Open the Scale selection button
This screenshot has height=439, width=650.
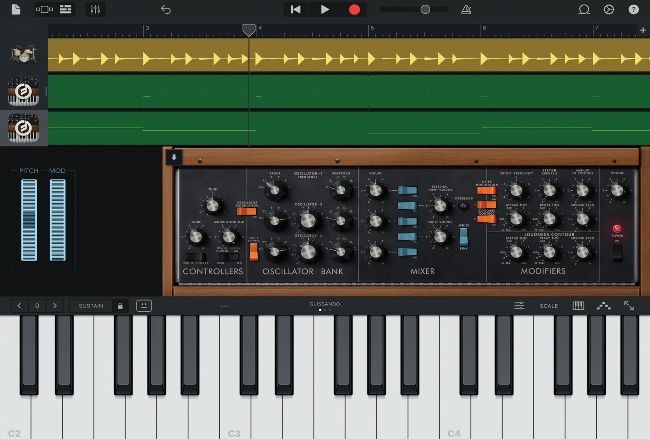pos(548,306)
